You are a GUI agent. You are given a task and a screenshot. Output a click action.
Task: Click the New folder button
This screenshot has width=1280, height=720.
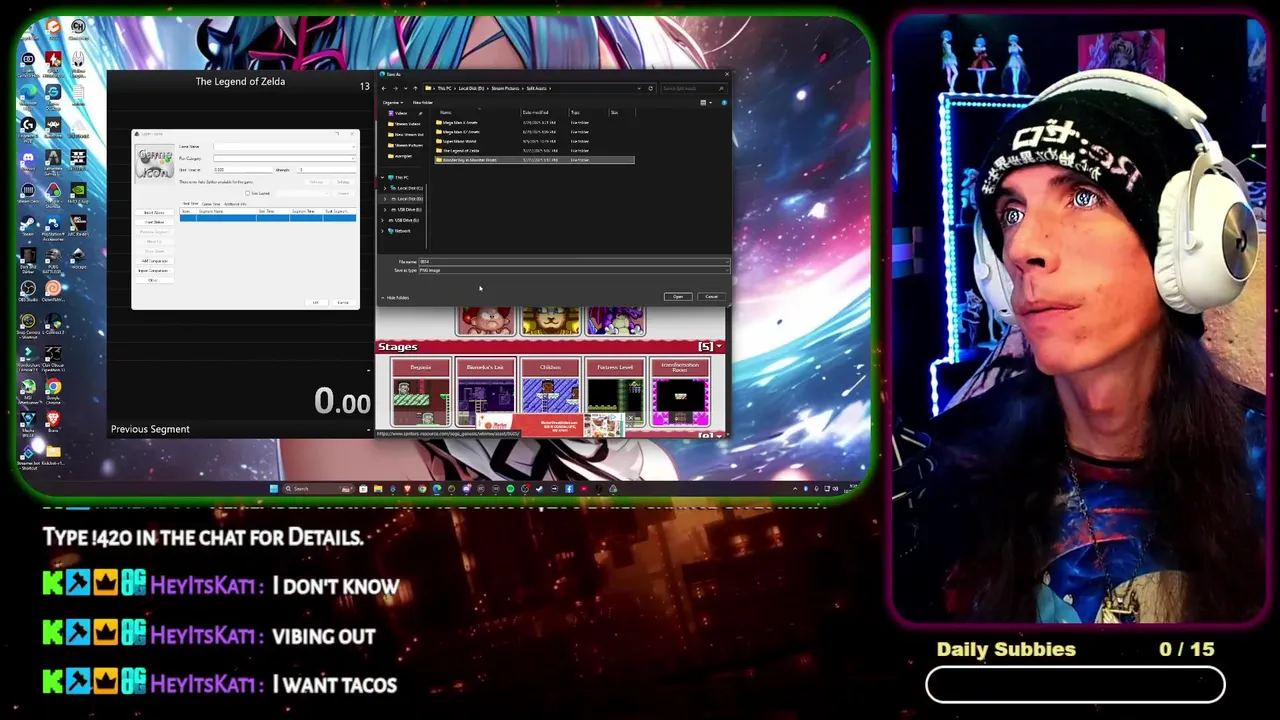coord(423,103)
